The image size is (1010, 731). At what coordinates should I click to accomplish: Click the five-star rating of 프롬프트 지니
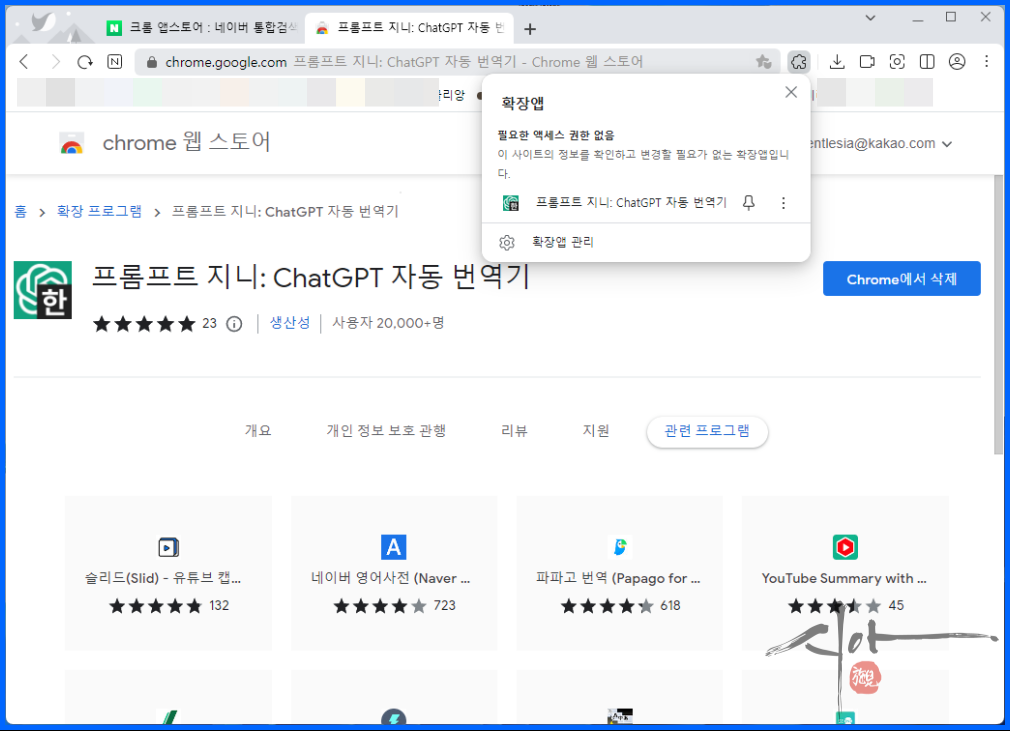tap(144, 323)
